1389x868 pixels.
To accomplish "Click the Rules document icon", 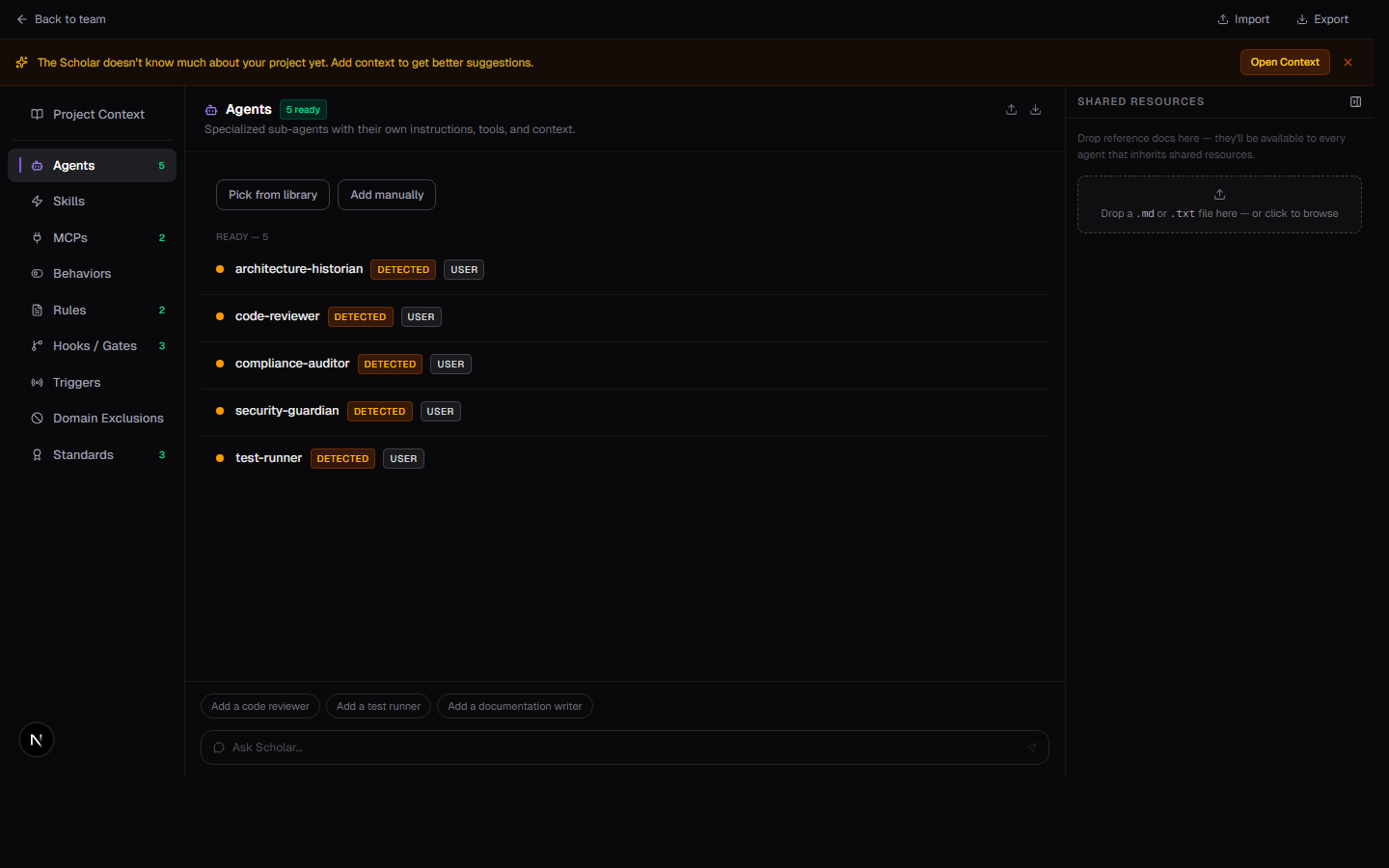I will [37, 311].
